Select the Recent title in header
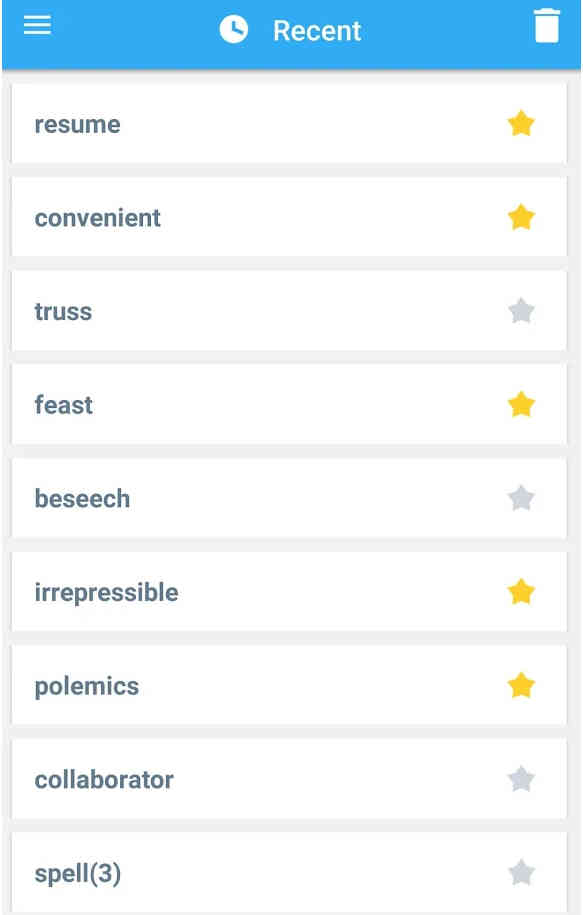583x915 pixels. tap(317, 31)
